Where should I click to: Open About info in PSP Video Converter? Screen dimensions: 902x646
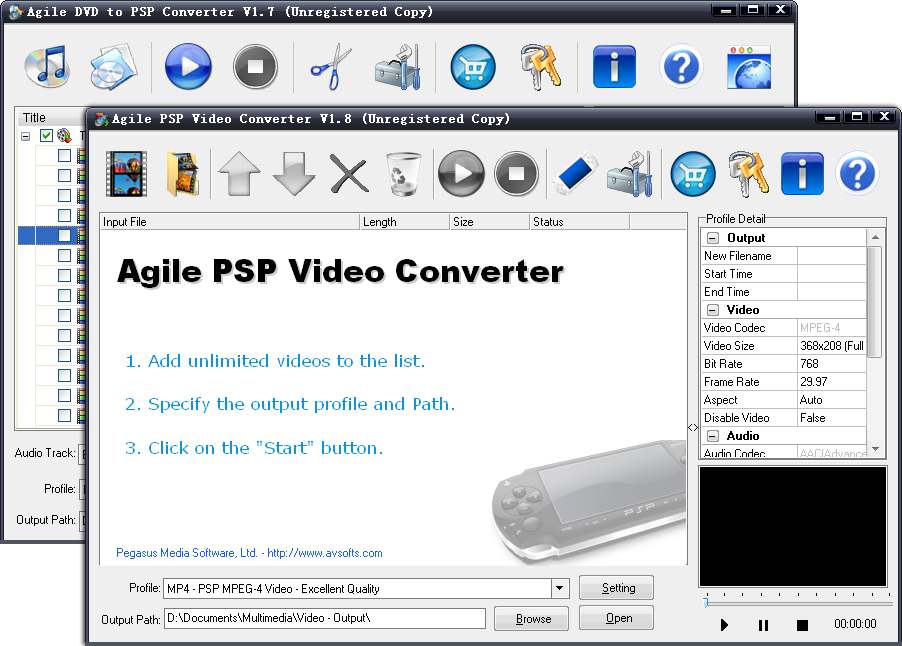[x=802, y=173]
